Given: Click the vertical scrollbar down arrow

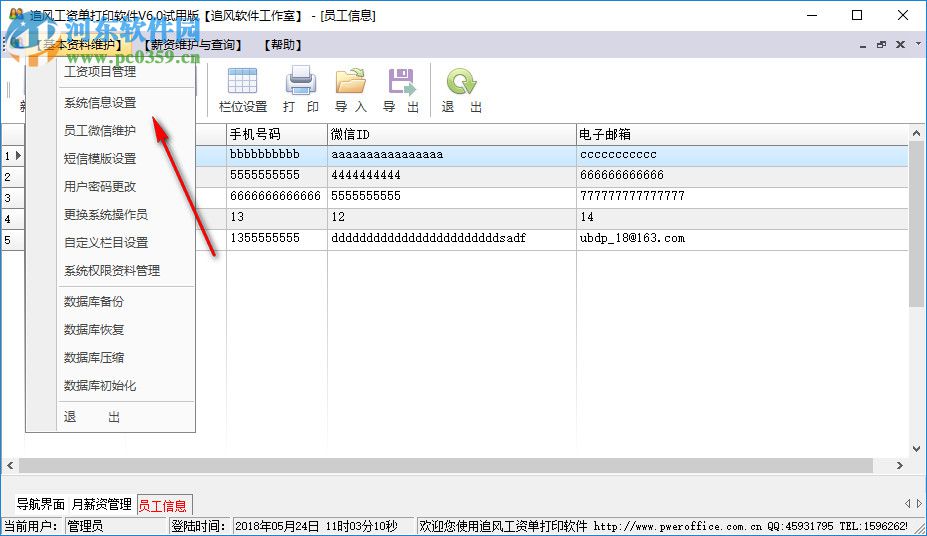Looking at the screenshot, I should 916,449.
